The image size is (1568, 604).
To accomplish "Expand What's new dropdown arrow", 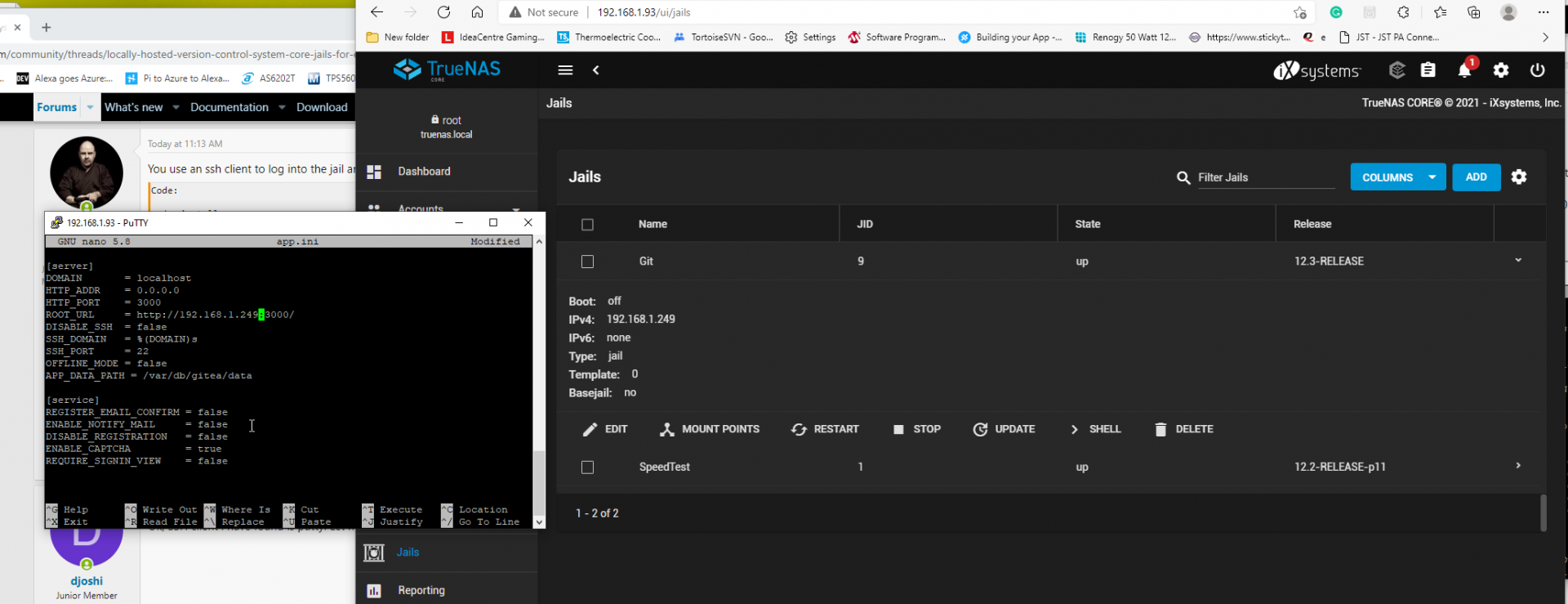I will tap(176, 107).
